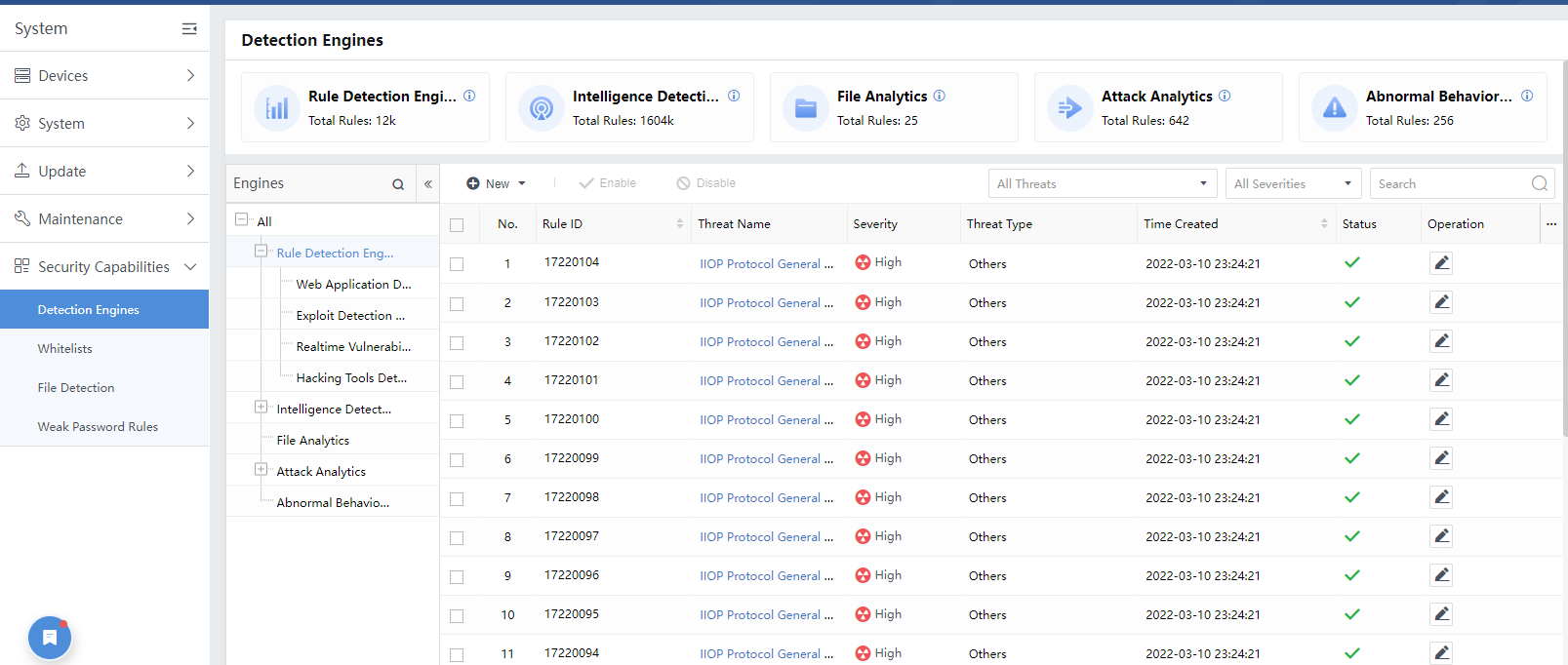This screenshot has height=665, width=1568.
Task: Tick the select-all checkbox in table header
Action: (x=457, y=225)
